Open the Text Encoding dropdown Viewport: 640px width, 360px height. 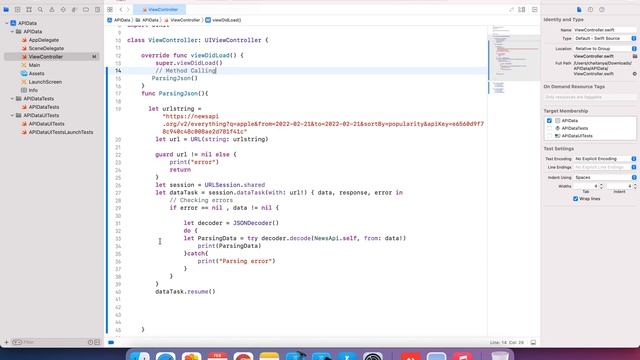pos(605,158)
